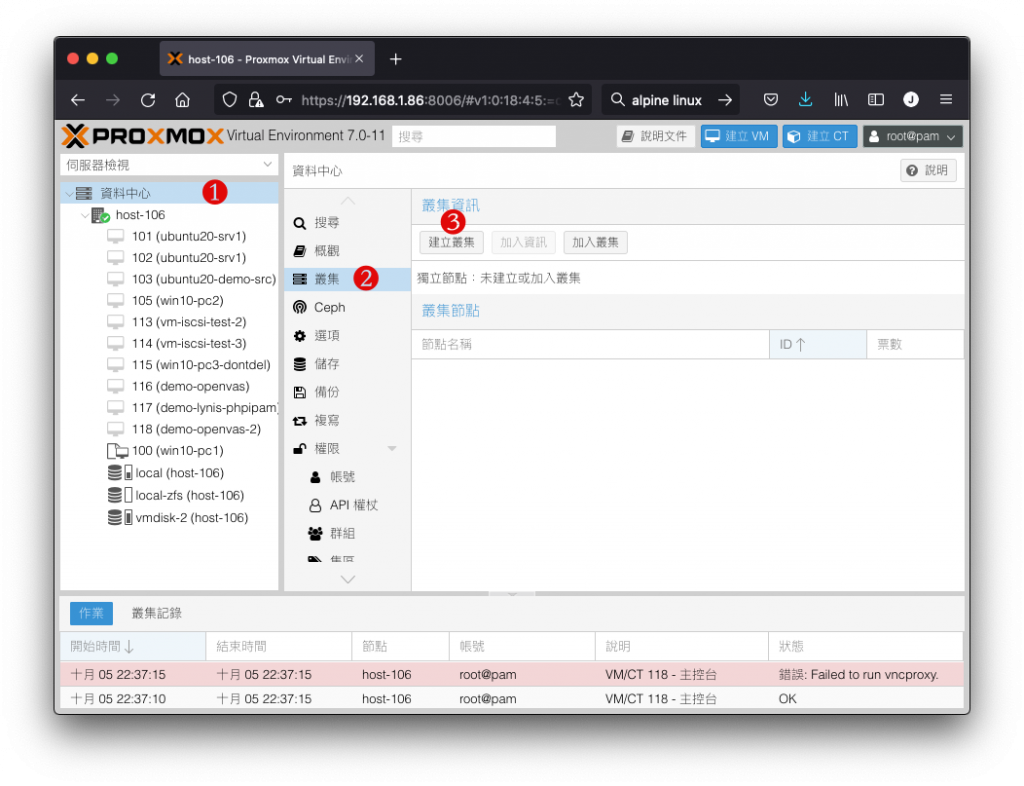
Task: Collapse the 資料中心 tree node
Action: pos(69,193)
